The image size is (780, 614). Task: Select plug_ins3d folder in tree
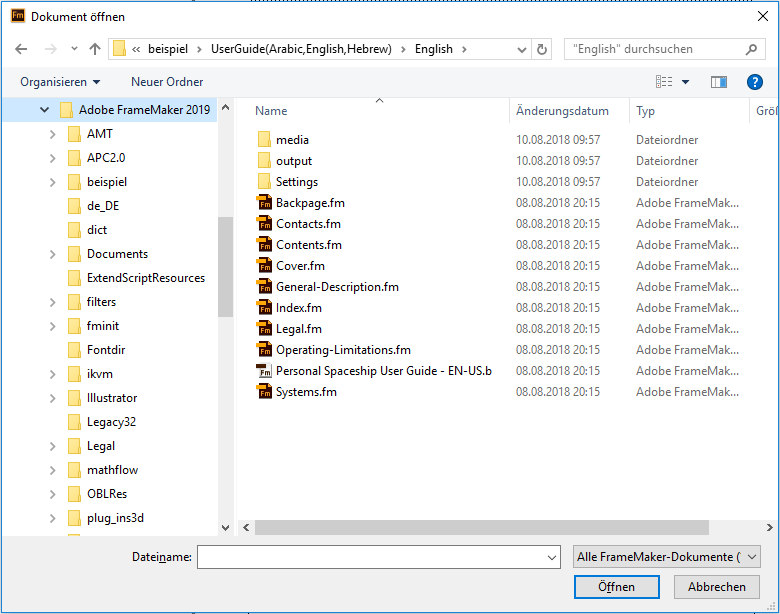click(x=115, y=518)
